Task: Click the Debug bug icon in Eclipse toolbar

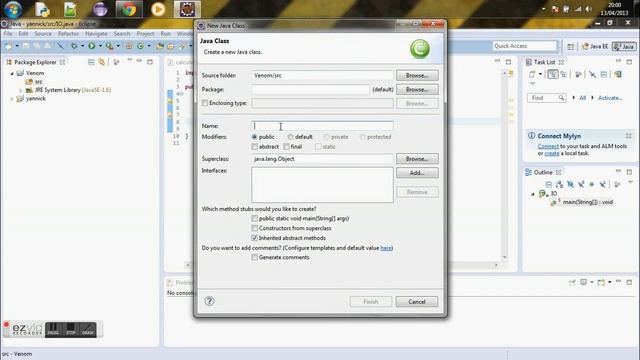Action: point(74,46)
